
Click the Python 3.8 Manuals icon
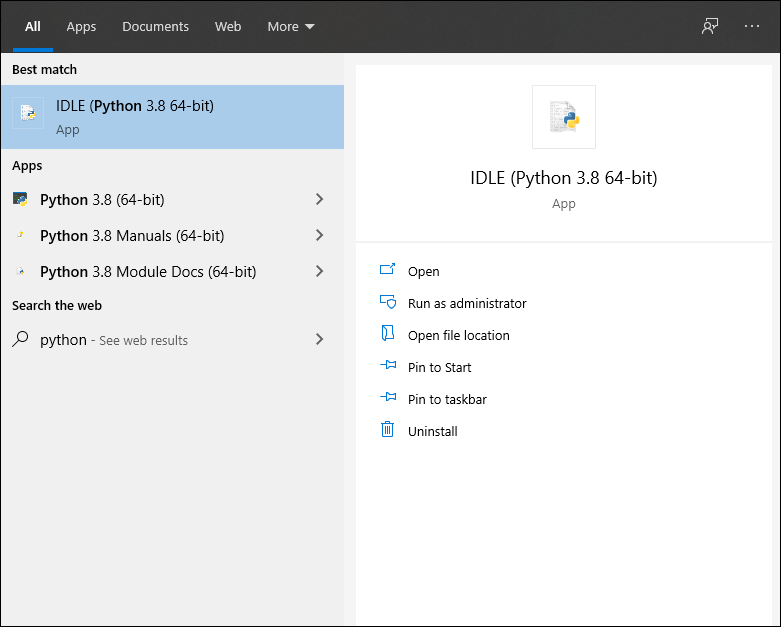[20, 235]
